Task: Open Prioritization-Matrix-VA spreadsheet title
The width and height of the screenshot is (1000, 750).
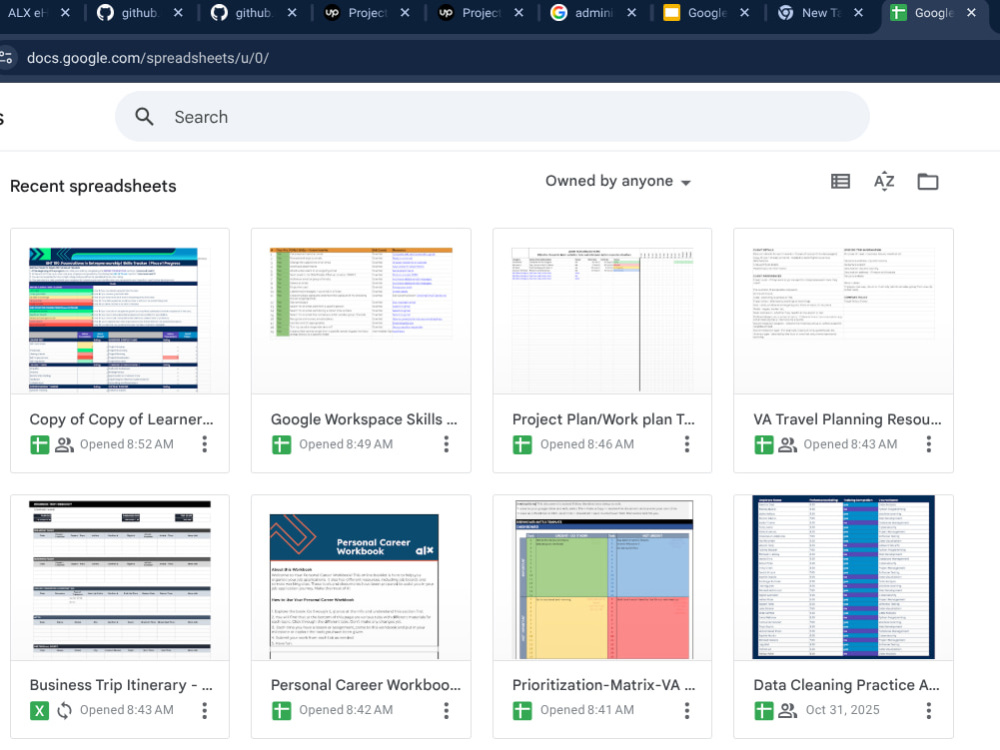Action: click(603, 685)
